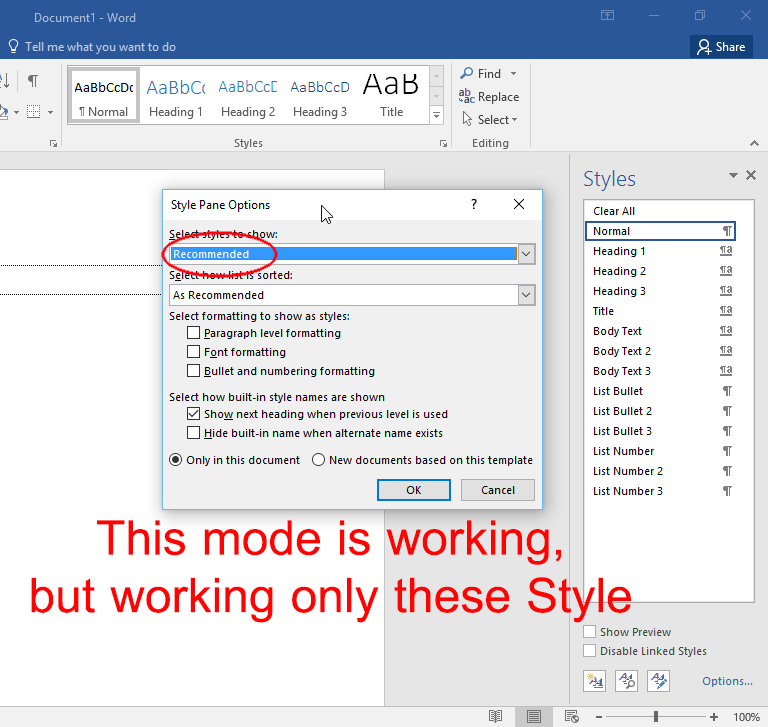Click the Find magnifier icon
Screen dimensions: 768x727
pyautogui.click(x=466, y=73)
